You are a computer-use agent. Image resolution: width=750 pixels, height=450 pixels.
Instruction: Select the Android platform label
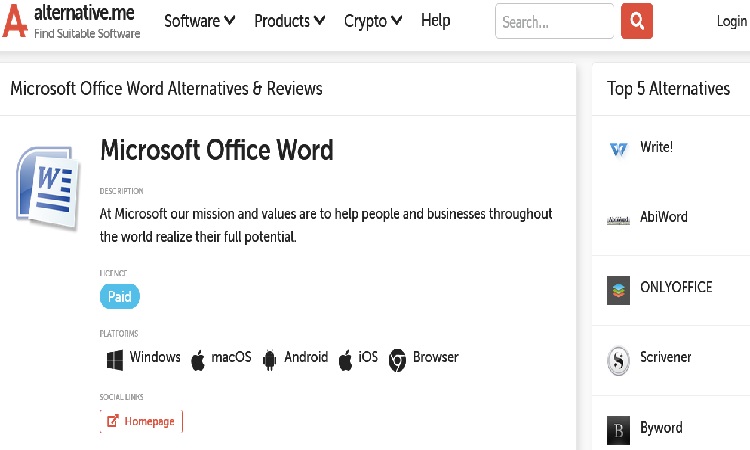click(x=306, y=357)
